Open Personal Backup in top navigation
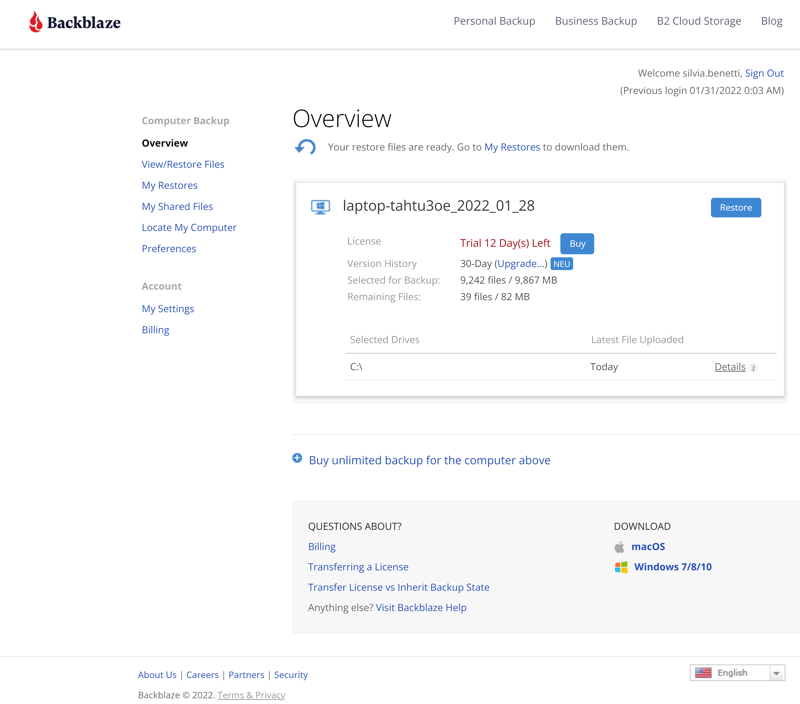 (494, 21)
